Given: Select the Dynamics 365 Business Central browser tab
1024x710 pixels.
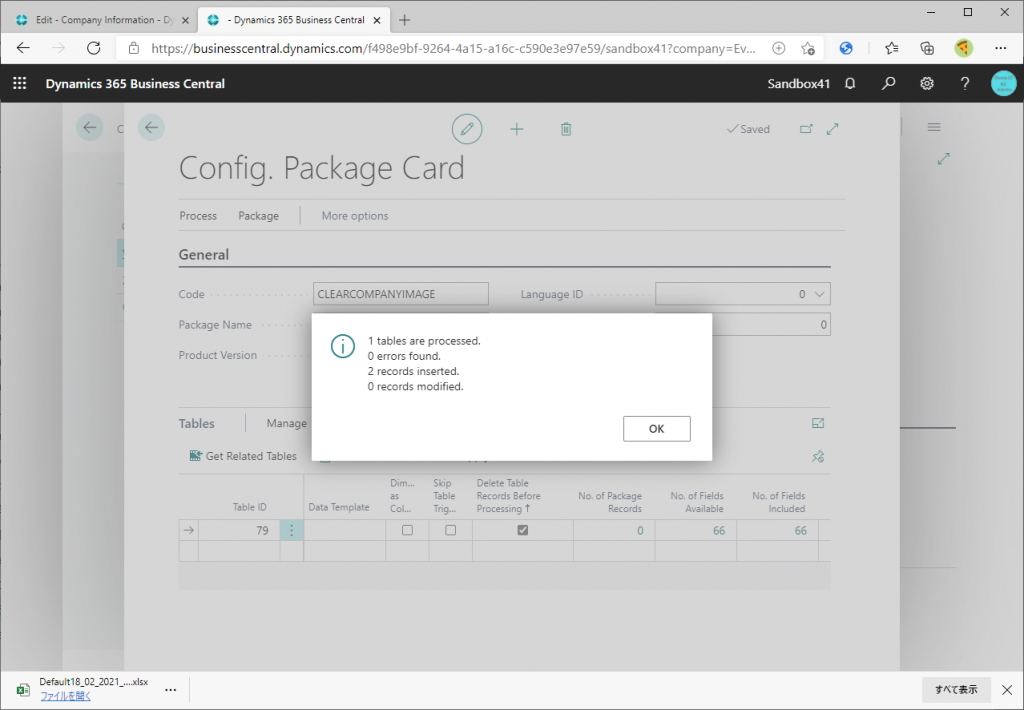Looking at the screenshot, I should click(x=294, y=20).
